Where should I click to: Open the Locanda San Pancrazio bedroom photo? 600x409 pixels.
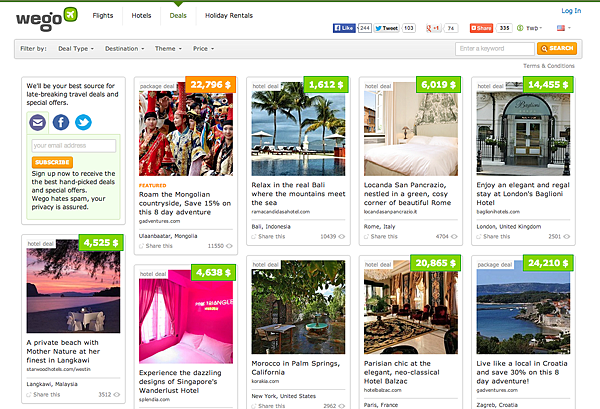(411, 129)
